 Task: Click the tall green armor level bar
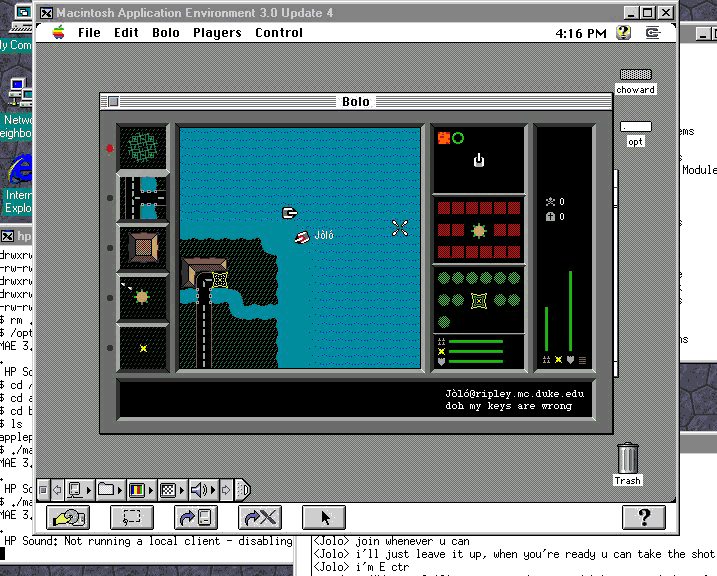click(570, 312)
